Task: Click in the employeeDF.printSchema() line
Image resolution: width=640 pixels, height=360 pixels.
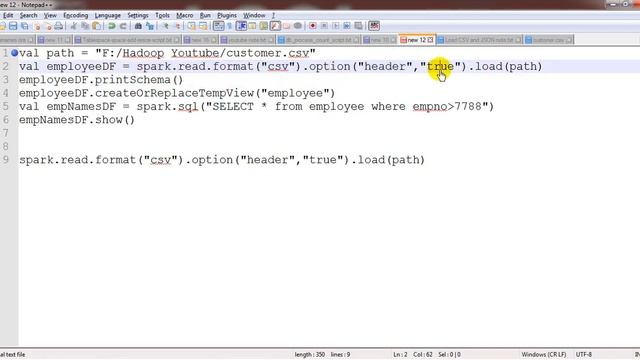Action: pos(101,80)
